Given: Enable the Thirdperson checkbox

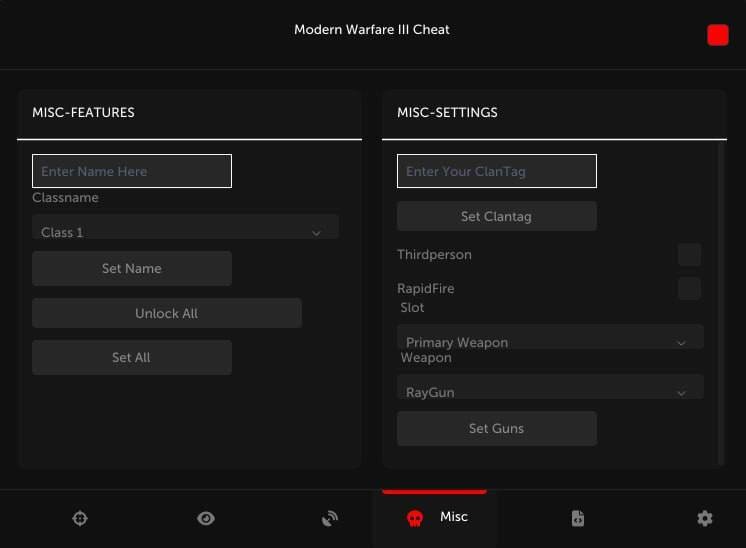Looking at the screenshot, I should click(689, 254).
